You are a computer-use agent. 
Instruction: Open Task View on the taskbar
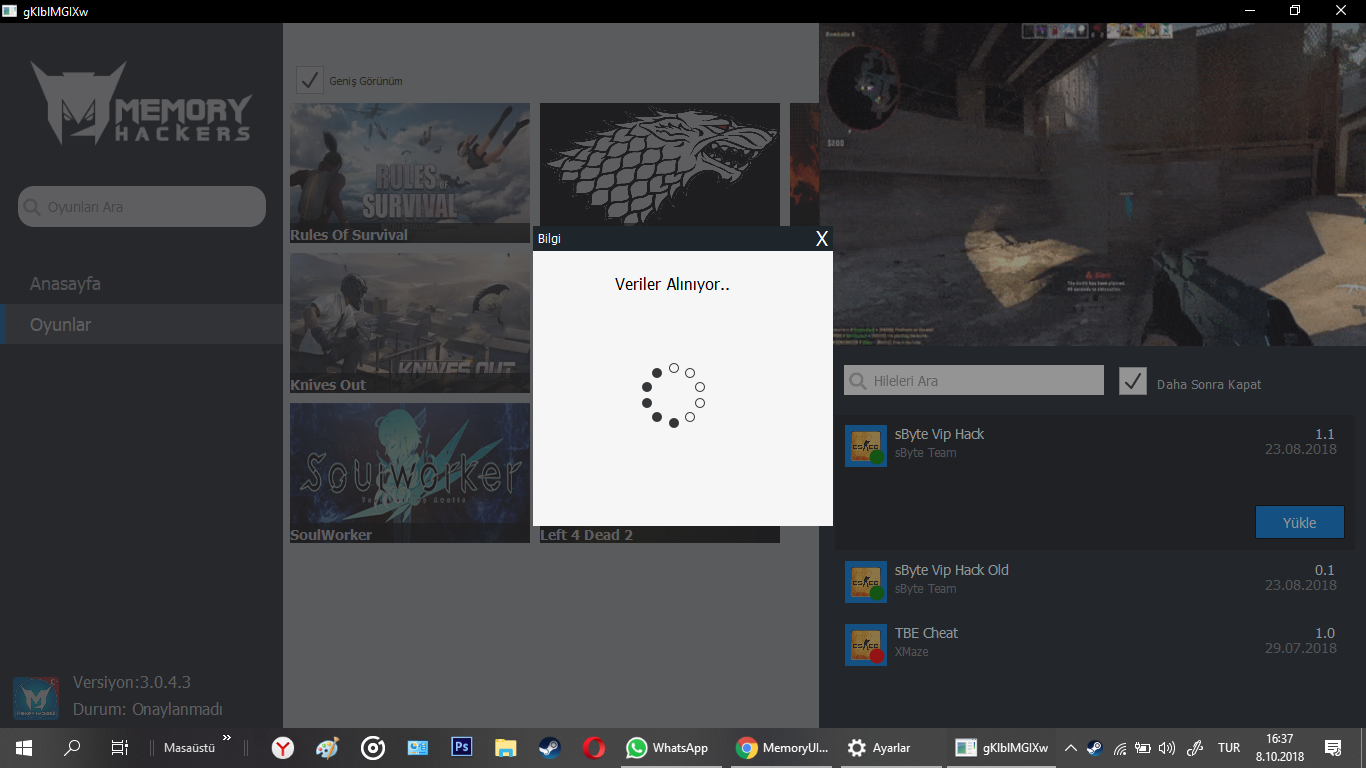tap(120, 748)
